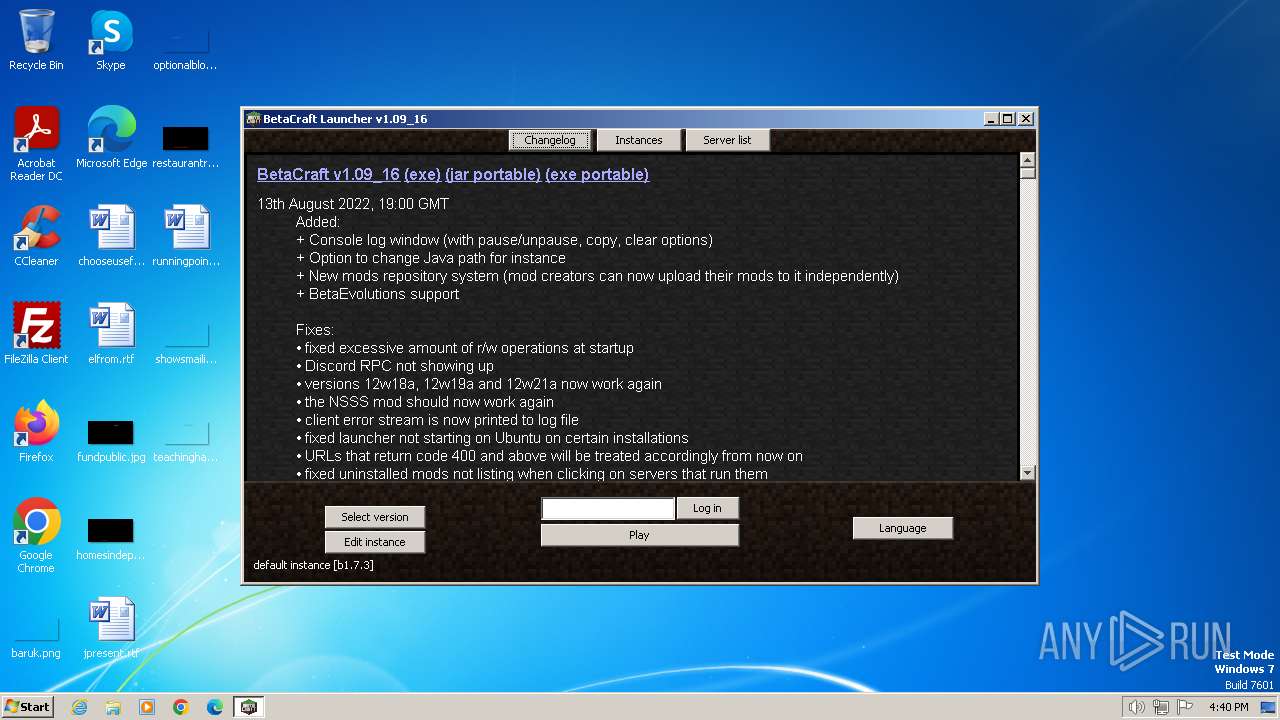
Task: Click the Edit instance button
Action: coord(375,542)
